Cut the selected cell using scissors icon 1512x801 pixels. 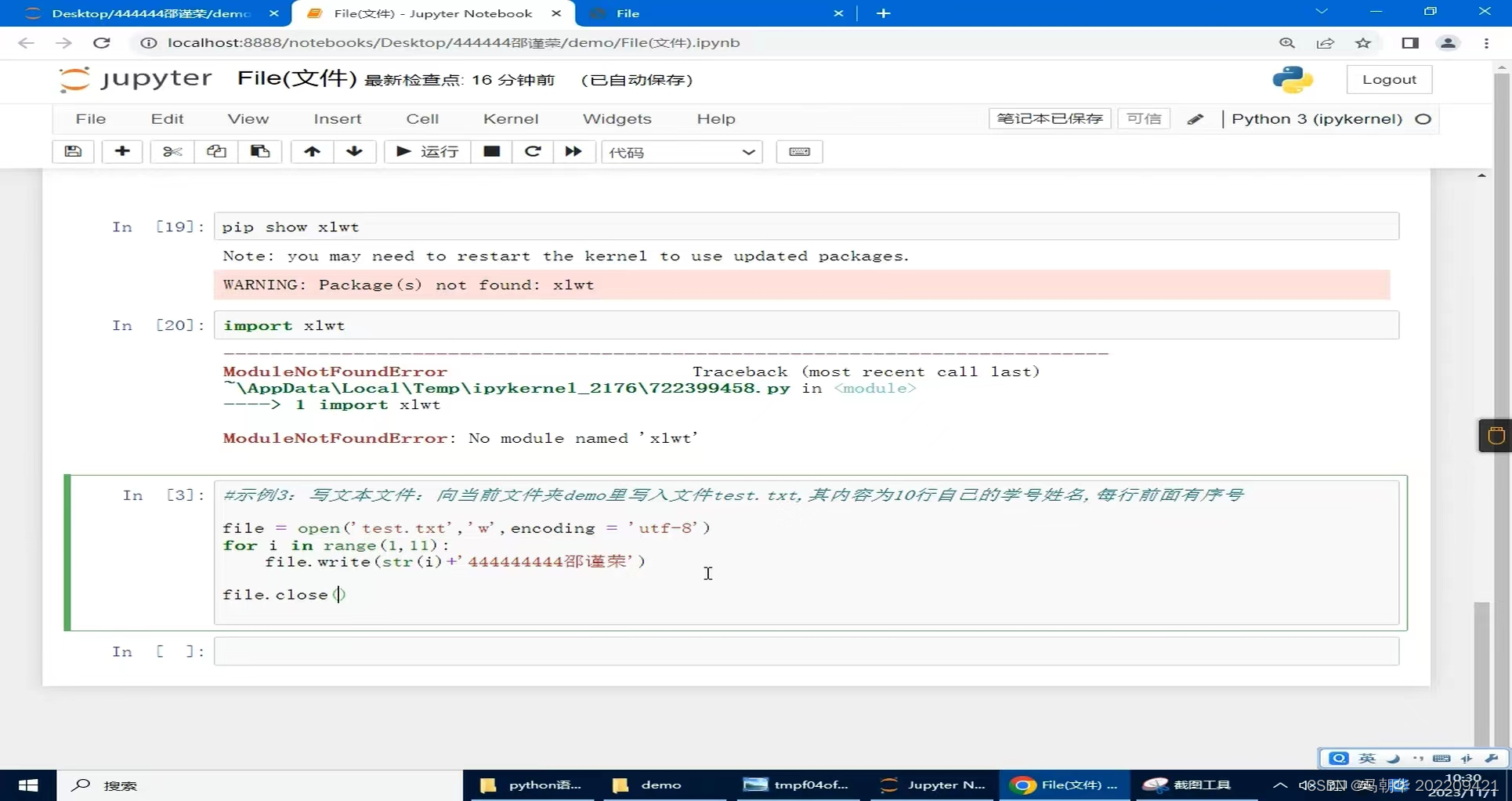(x=172, y=151)
